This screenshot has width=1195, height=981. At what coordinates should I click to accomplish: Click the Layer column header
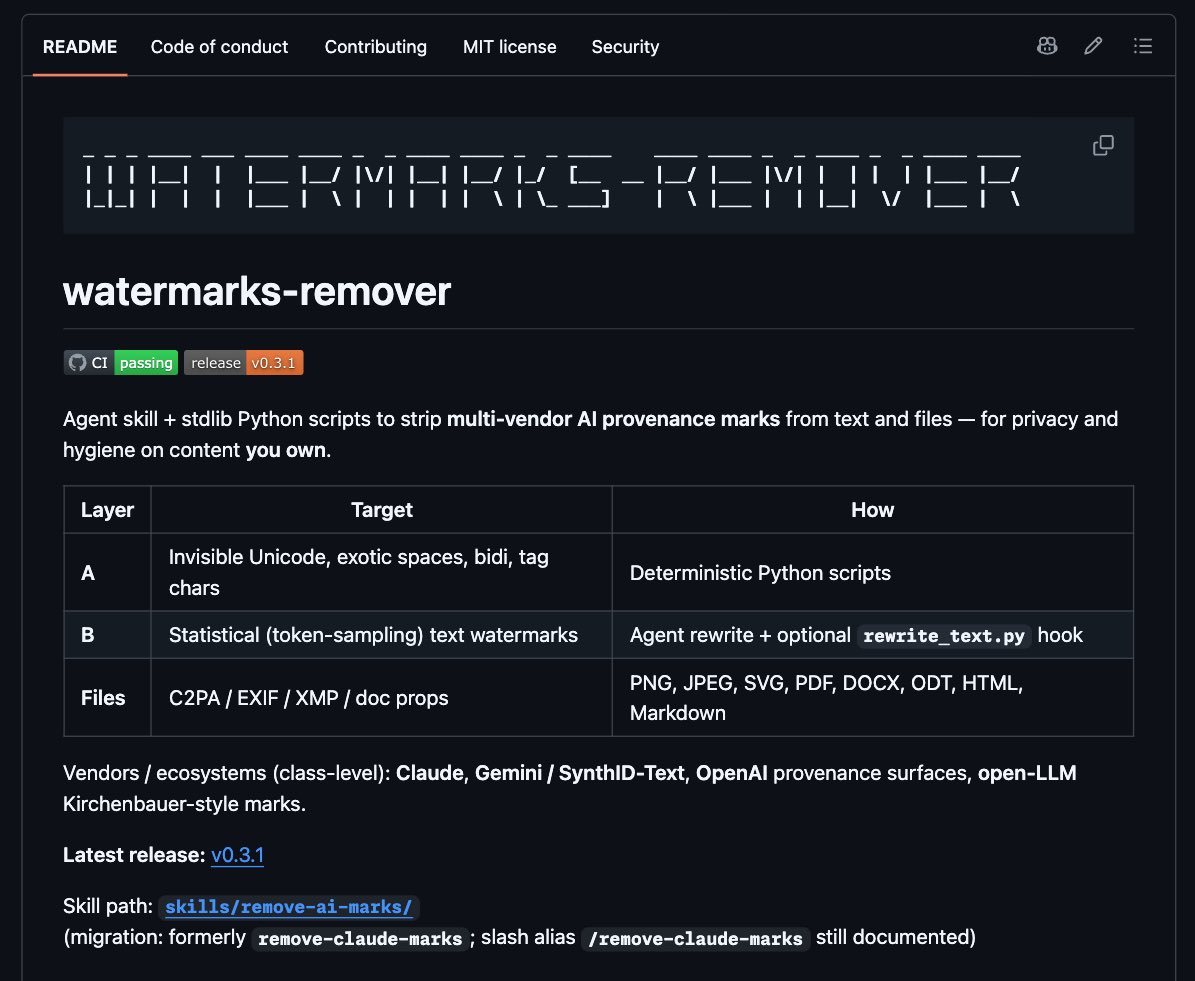tap(107, 509)
